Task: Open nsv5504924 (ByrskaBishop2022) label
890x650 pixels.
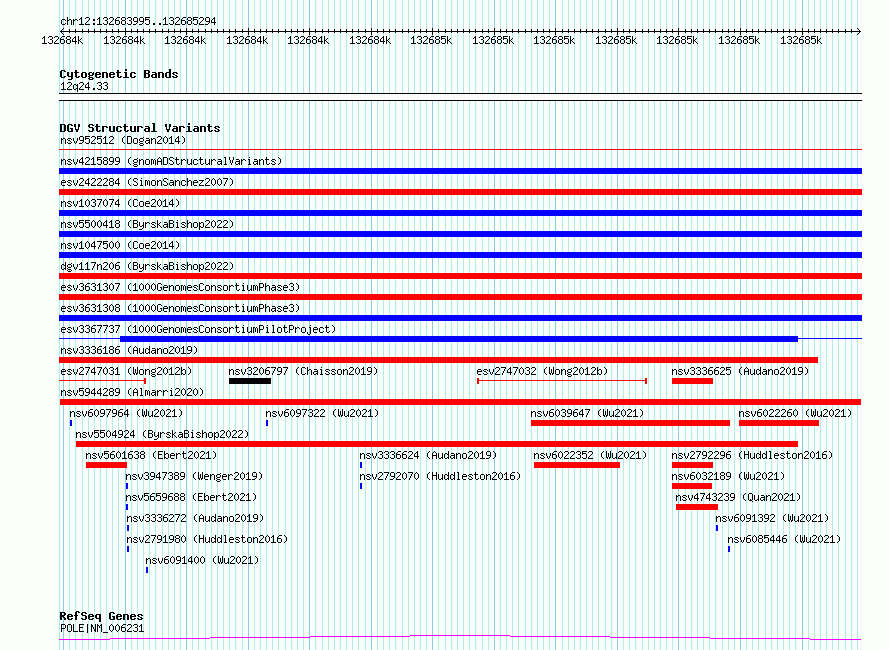Action: [162, 434]
